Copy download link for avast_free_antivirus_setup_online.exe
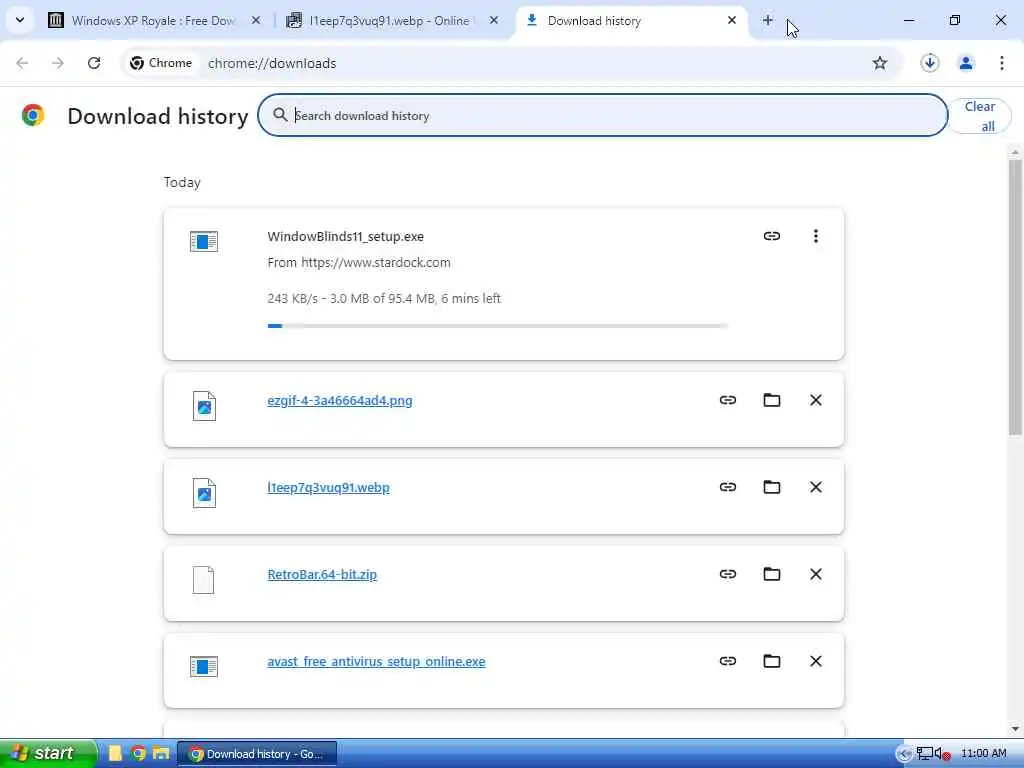 [x=728, y=660]
